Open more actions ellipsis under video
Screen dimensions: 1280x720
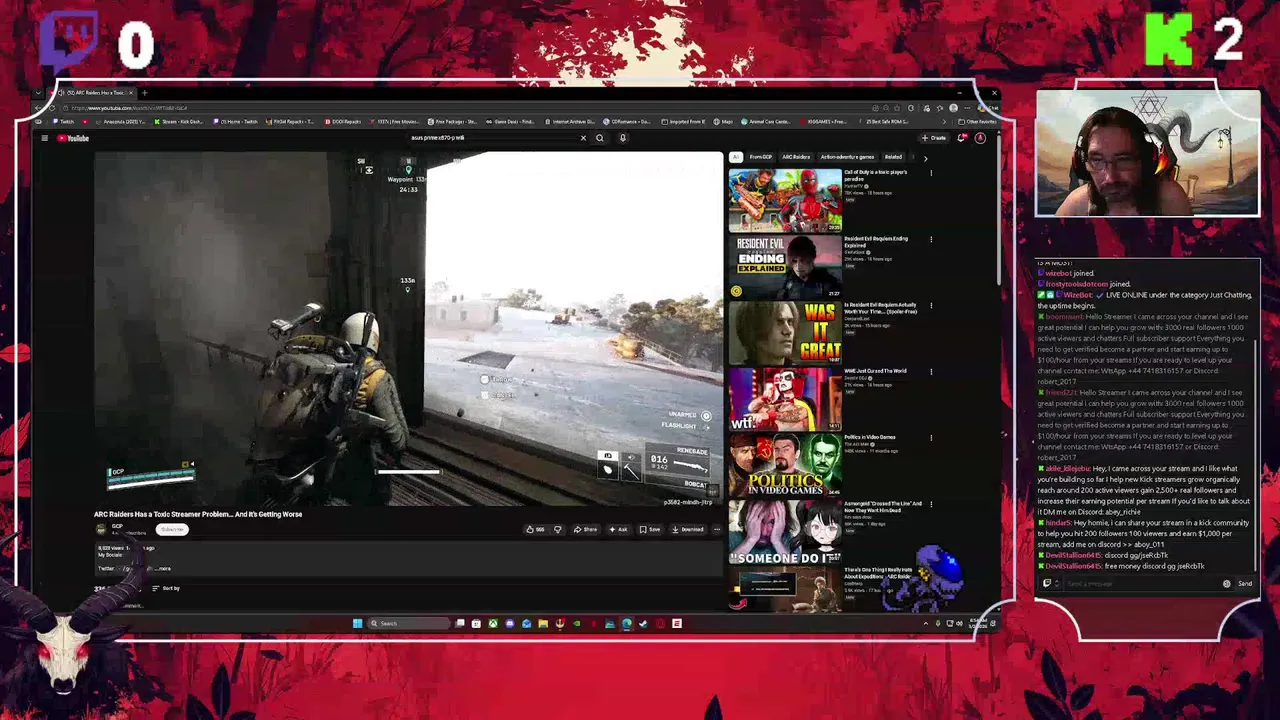[x=716, y=529]
